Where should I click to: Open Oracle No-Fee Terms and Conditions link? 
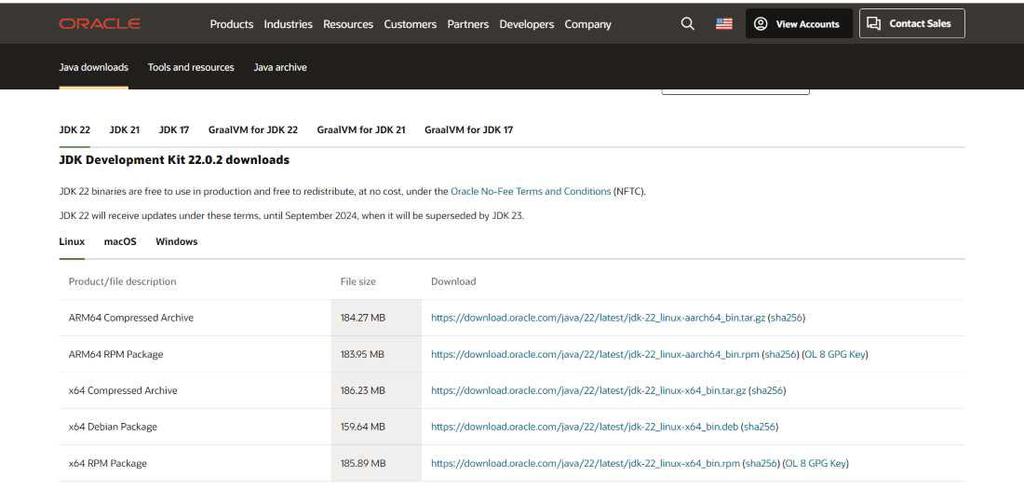530,191
